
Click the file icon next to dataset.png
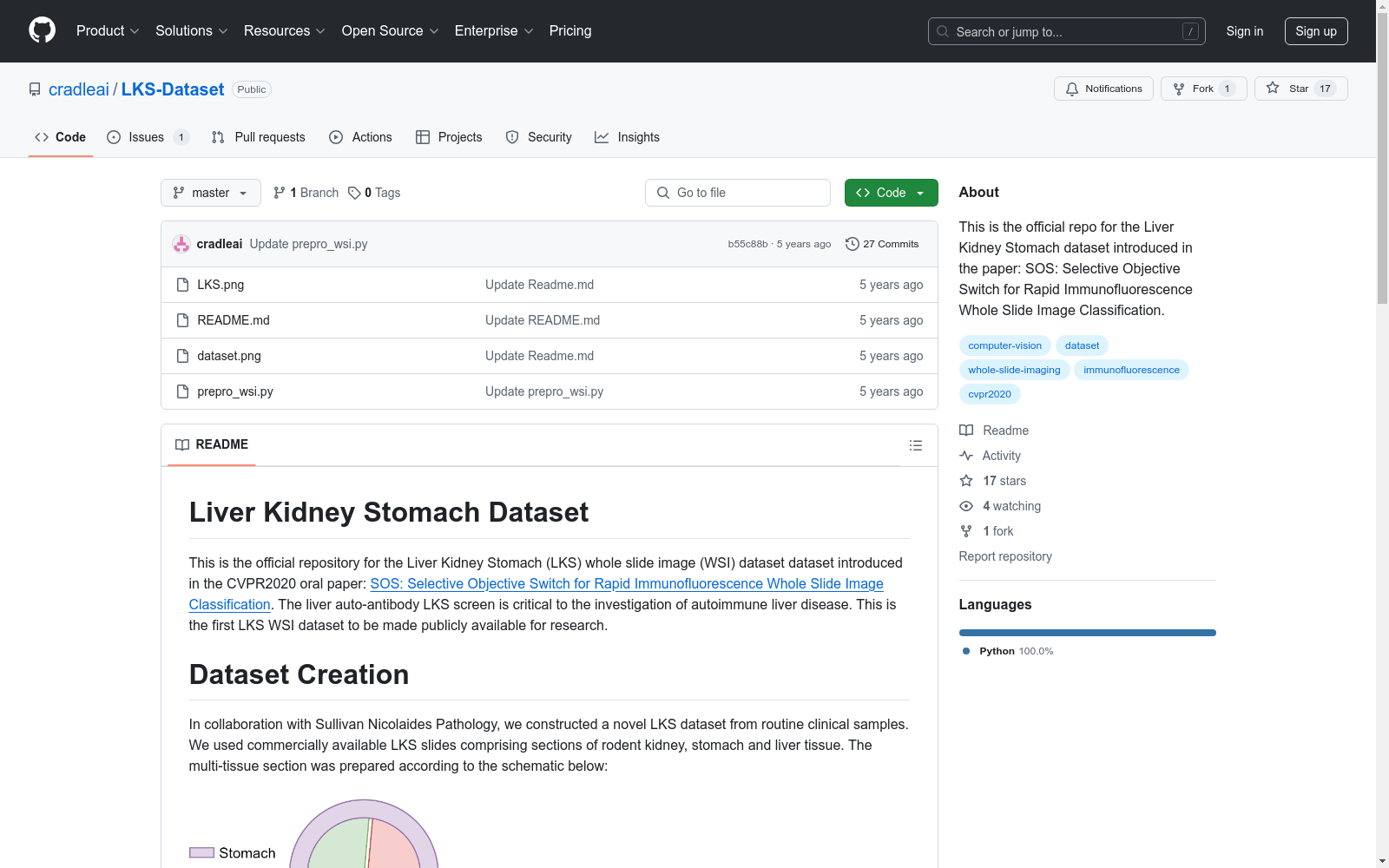tap(182, 356)
